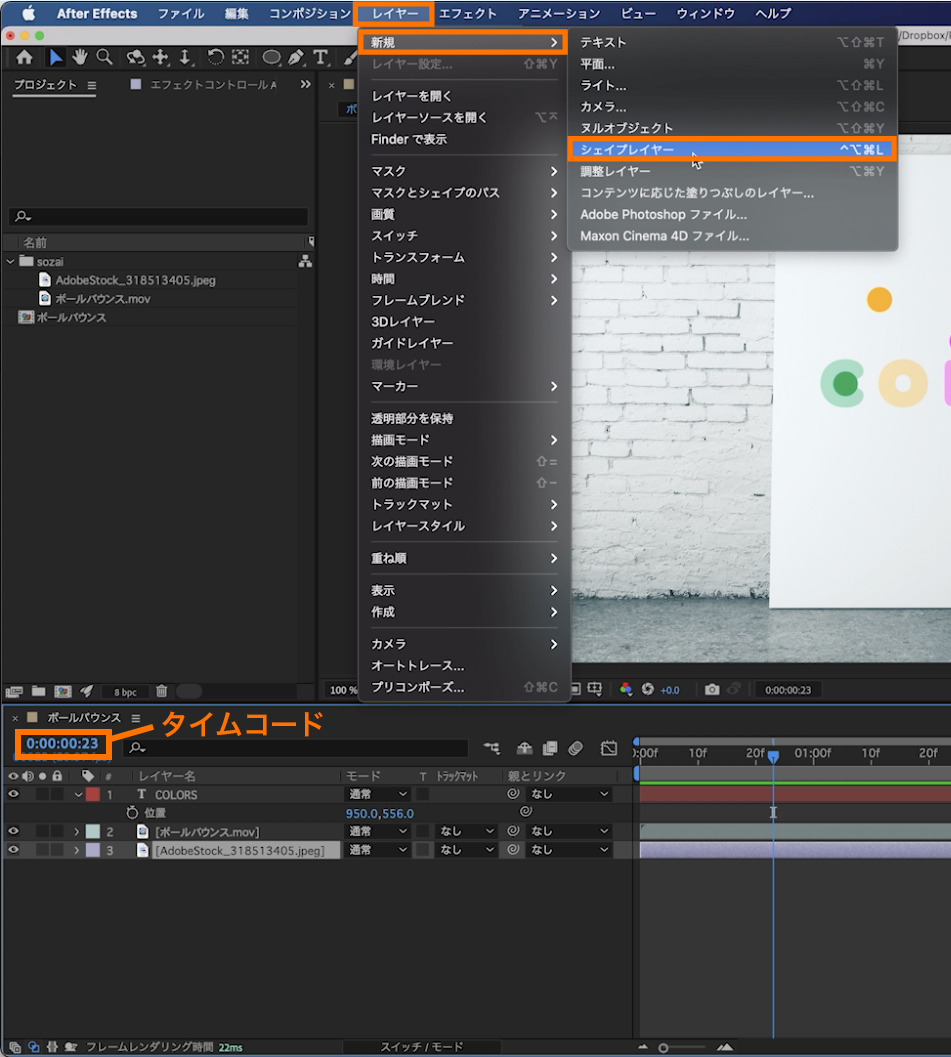
Task: Open the レイヤー menu in the menu bar
Action: [395, 13]
